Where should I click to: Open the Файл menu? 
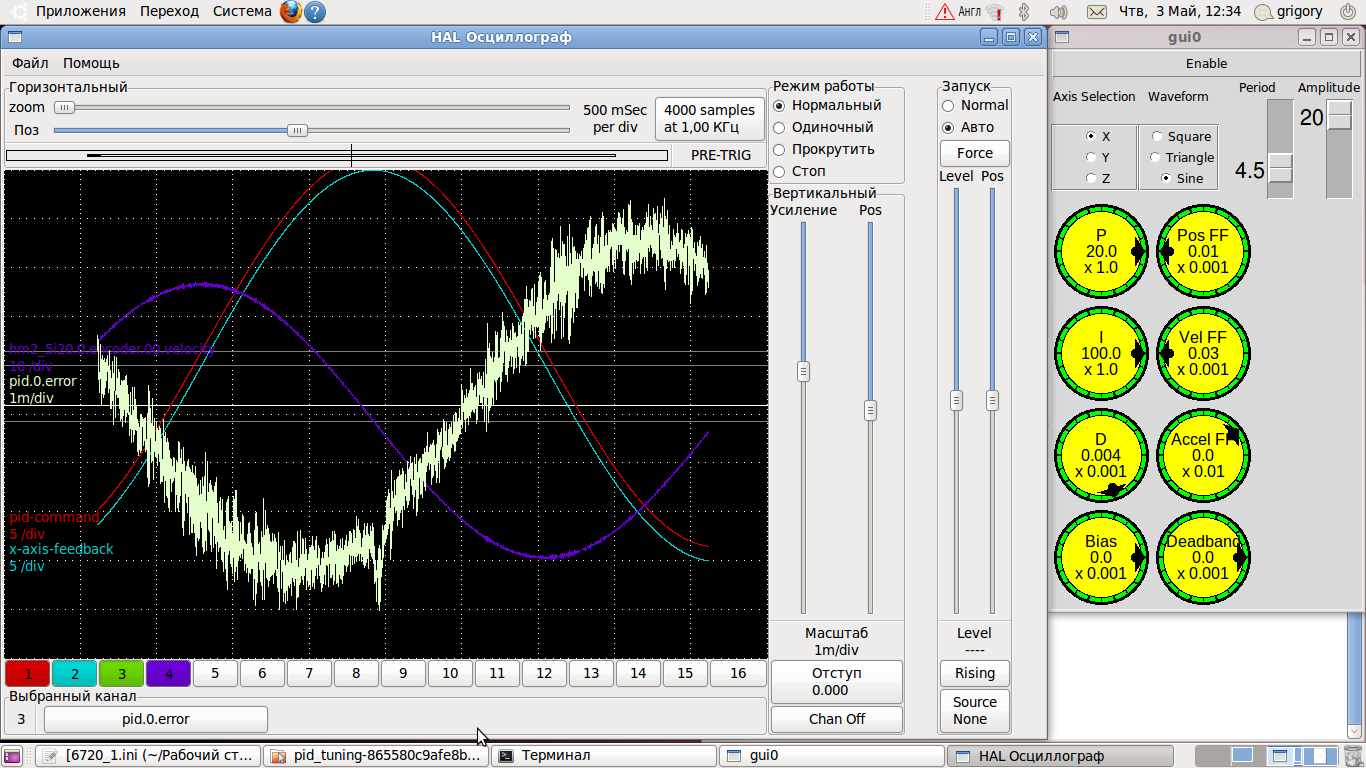pos(30,63)
